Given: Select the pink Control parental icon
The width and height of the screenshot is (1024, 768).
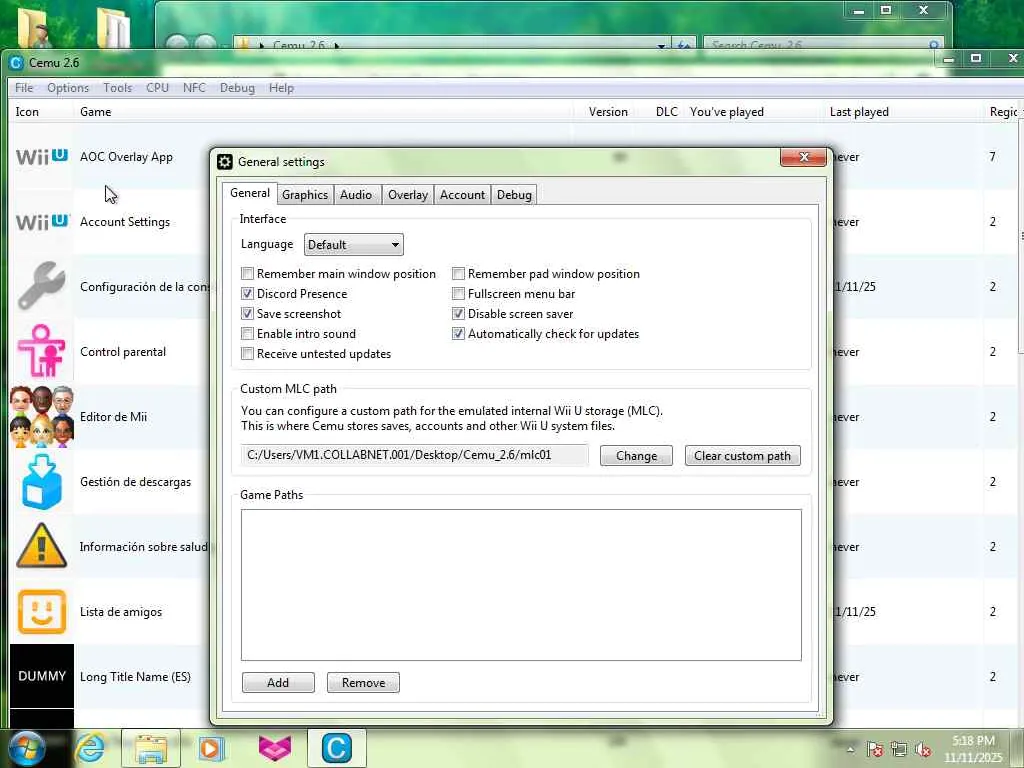Looking at the screenshot, I should [41, 351].
